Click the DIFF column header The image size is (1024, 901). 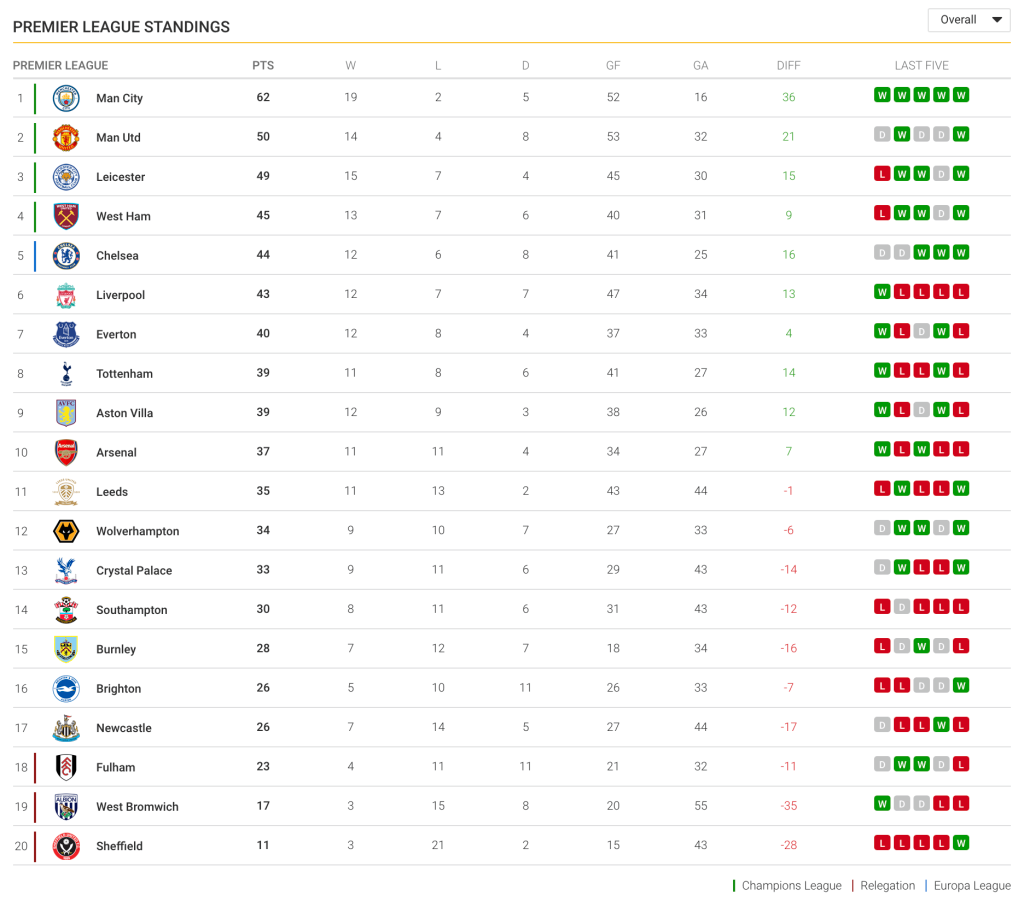point(788,66)
